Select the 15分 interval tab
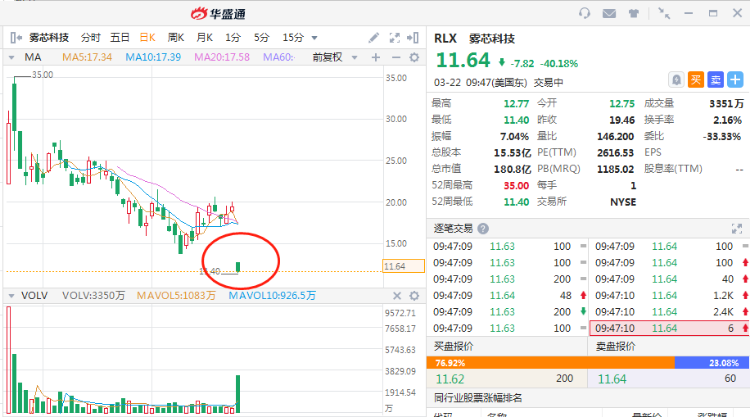Viewport: 750px width, 417px height. coord(293,37)
